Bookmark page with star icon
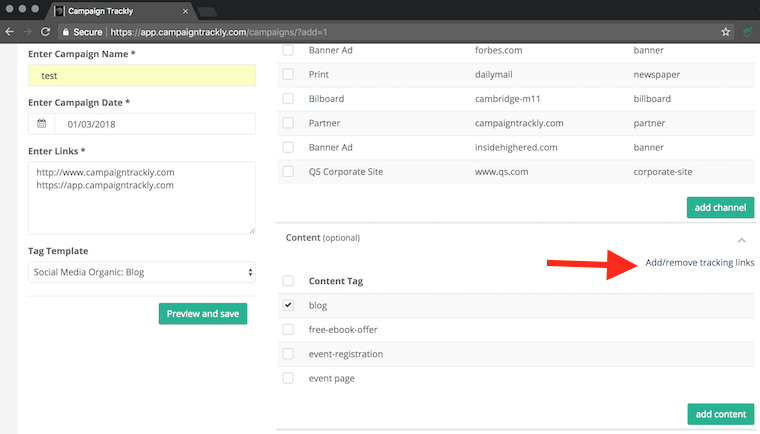This screenshot has height=434, width=760. point(726,32)
